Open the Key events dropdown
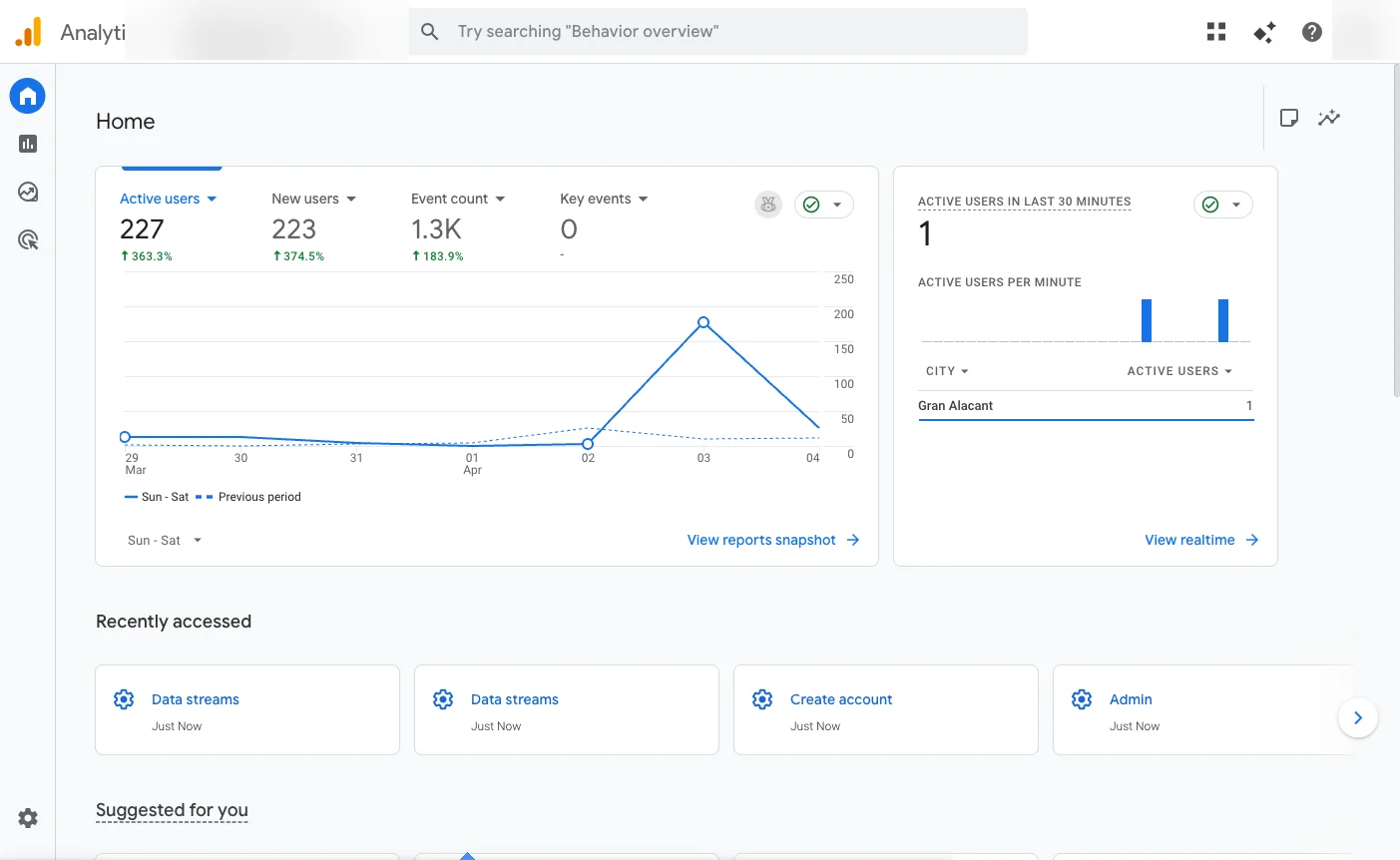This screenshot has width=1400, height=860. 603,199
